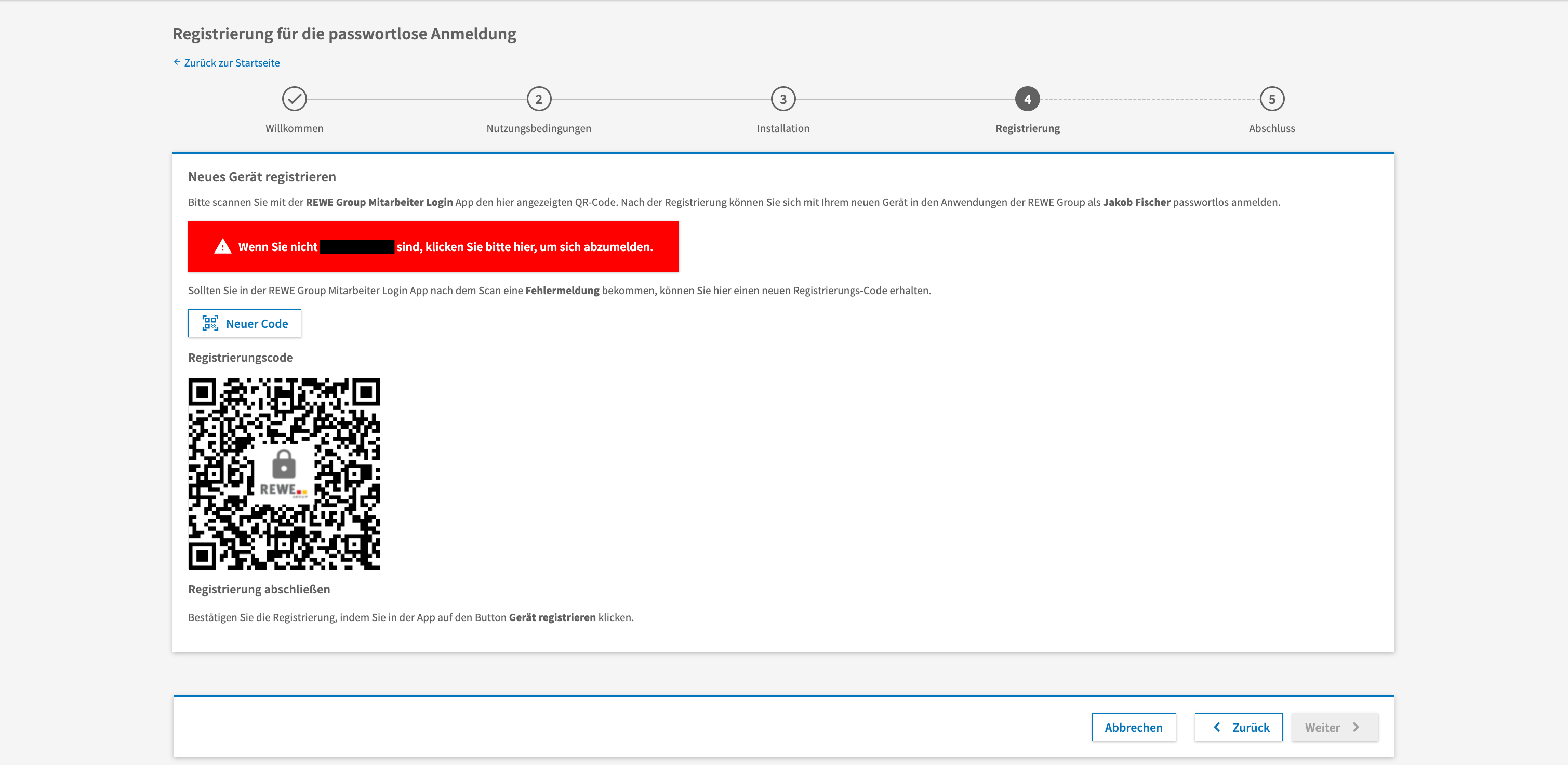Click the Abschluss step label
This screenshot has height=765, width=1568.
pyautogui.click(x=1272, y=128)
